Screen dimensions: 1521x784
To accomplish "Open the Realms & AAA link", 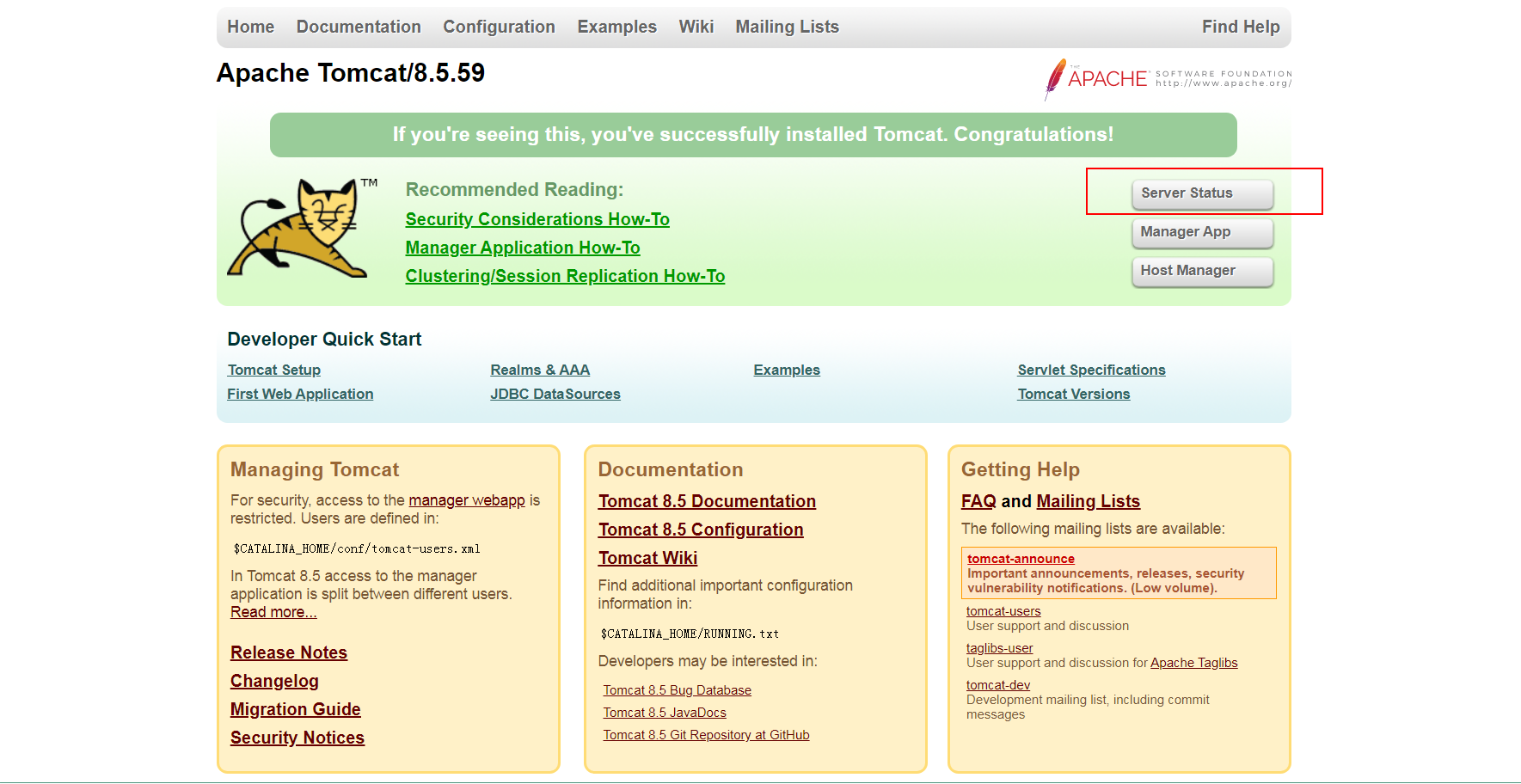I will [540, 370].
